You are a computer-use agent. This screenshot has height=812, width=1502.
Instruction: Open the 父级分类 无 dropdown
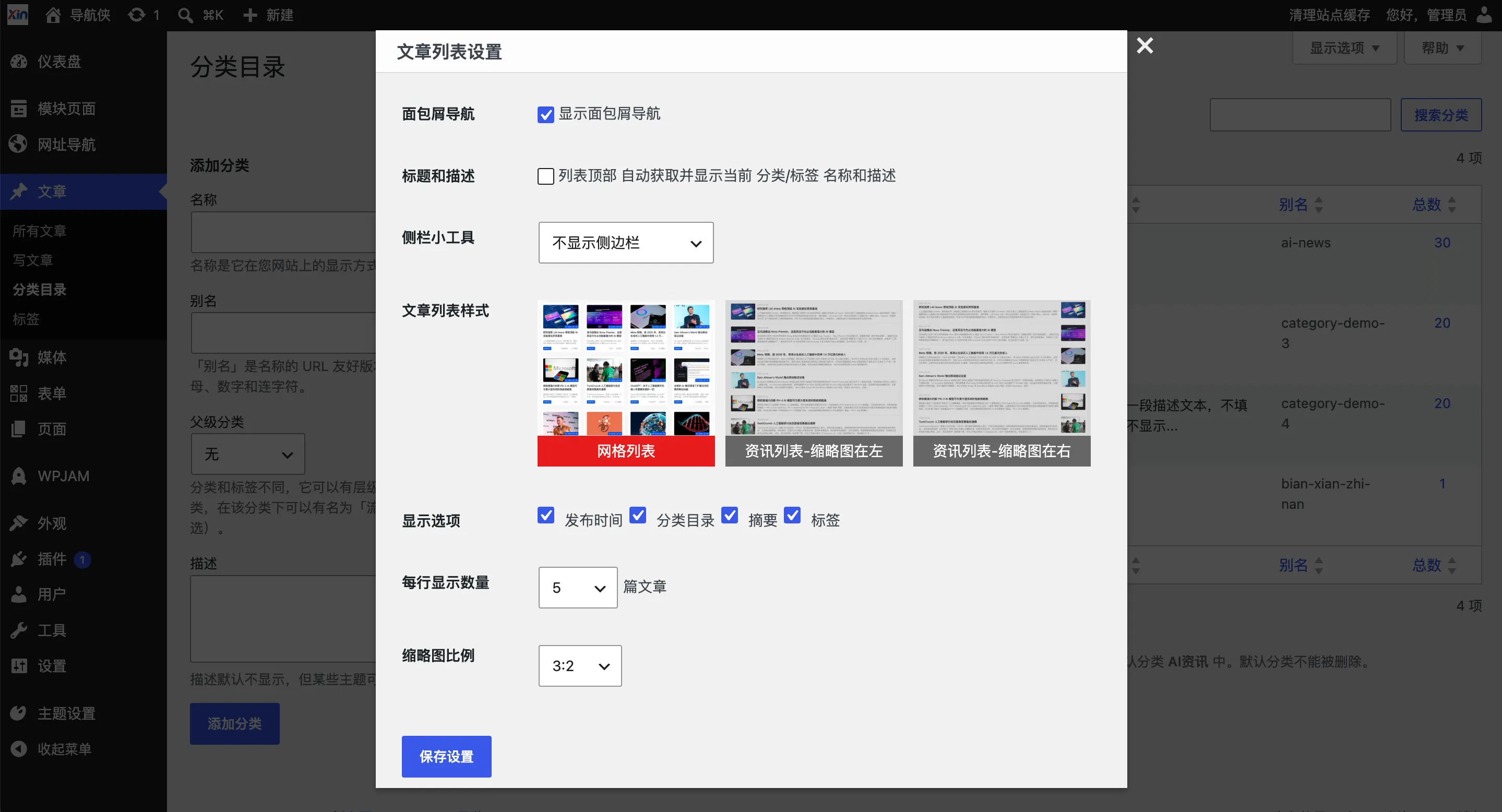tap(248, 454)
